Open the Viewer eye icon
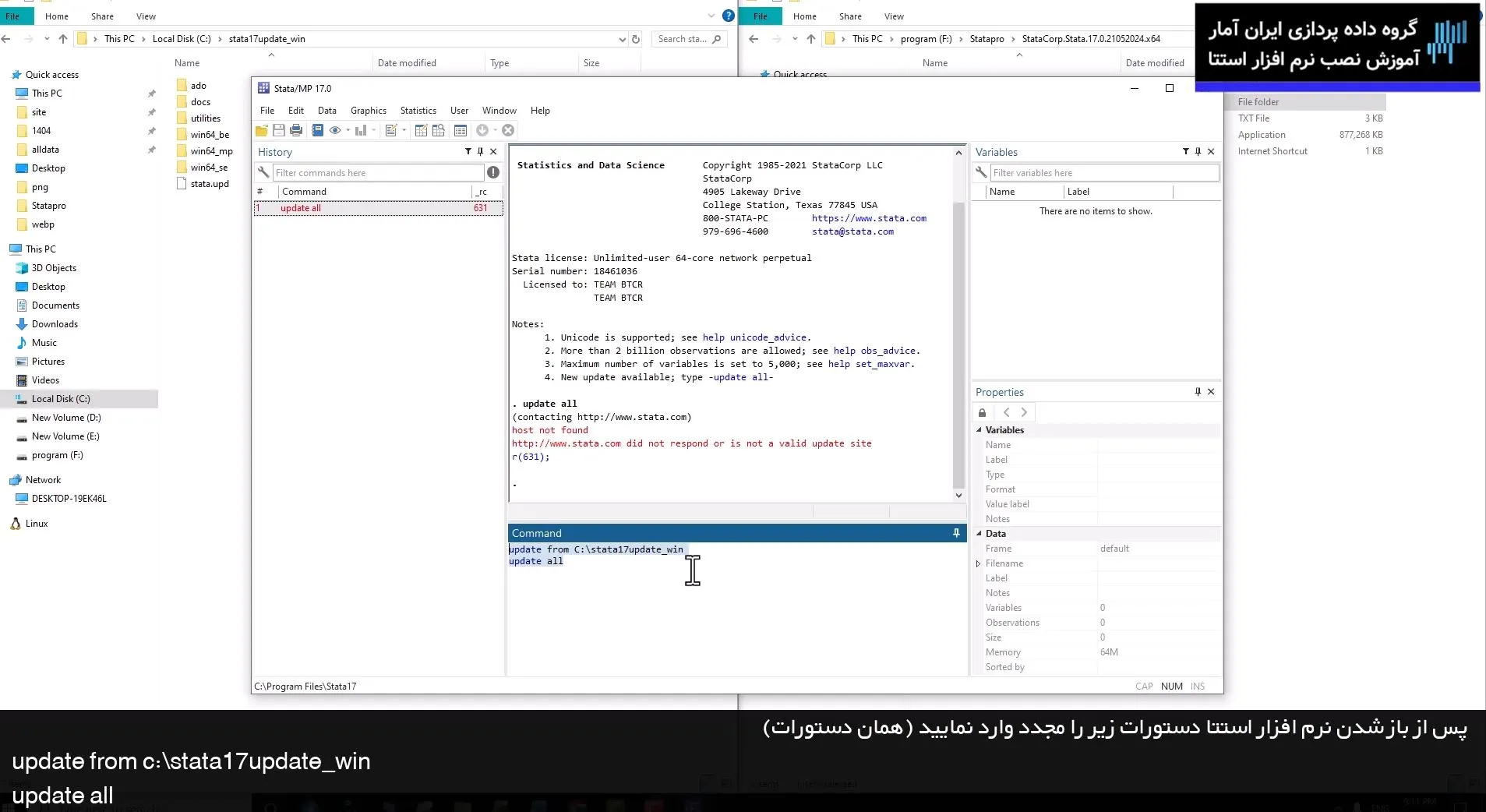The image size is (1486, 812). (x=335, y=130)
